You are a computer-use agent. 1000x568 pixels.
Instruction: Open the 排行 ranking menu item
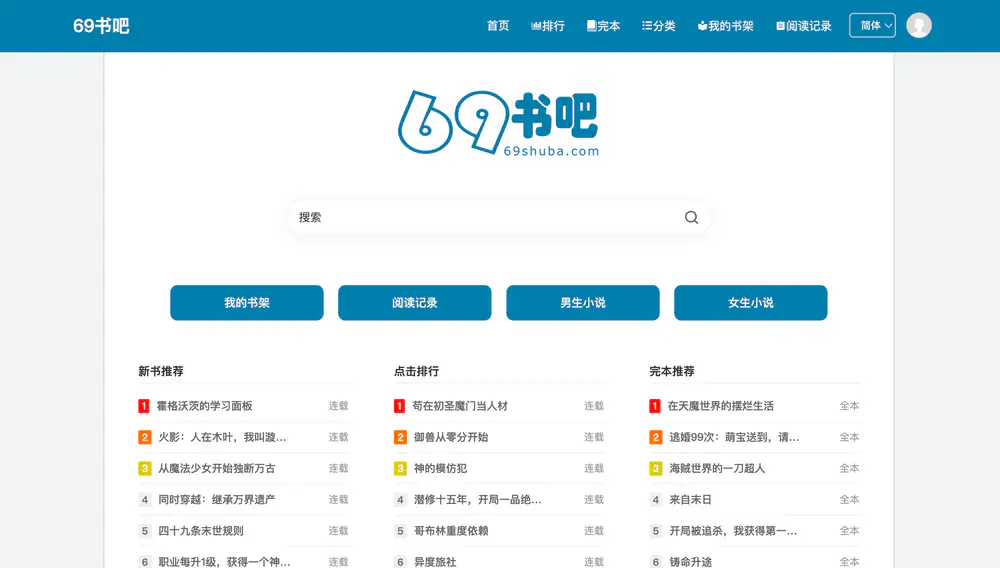click(548, 25)
